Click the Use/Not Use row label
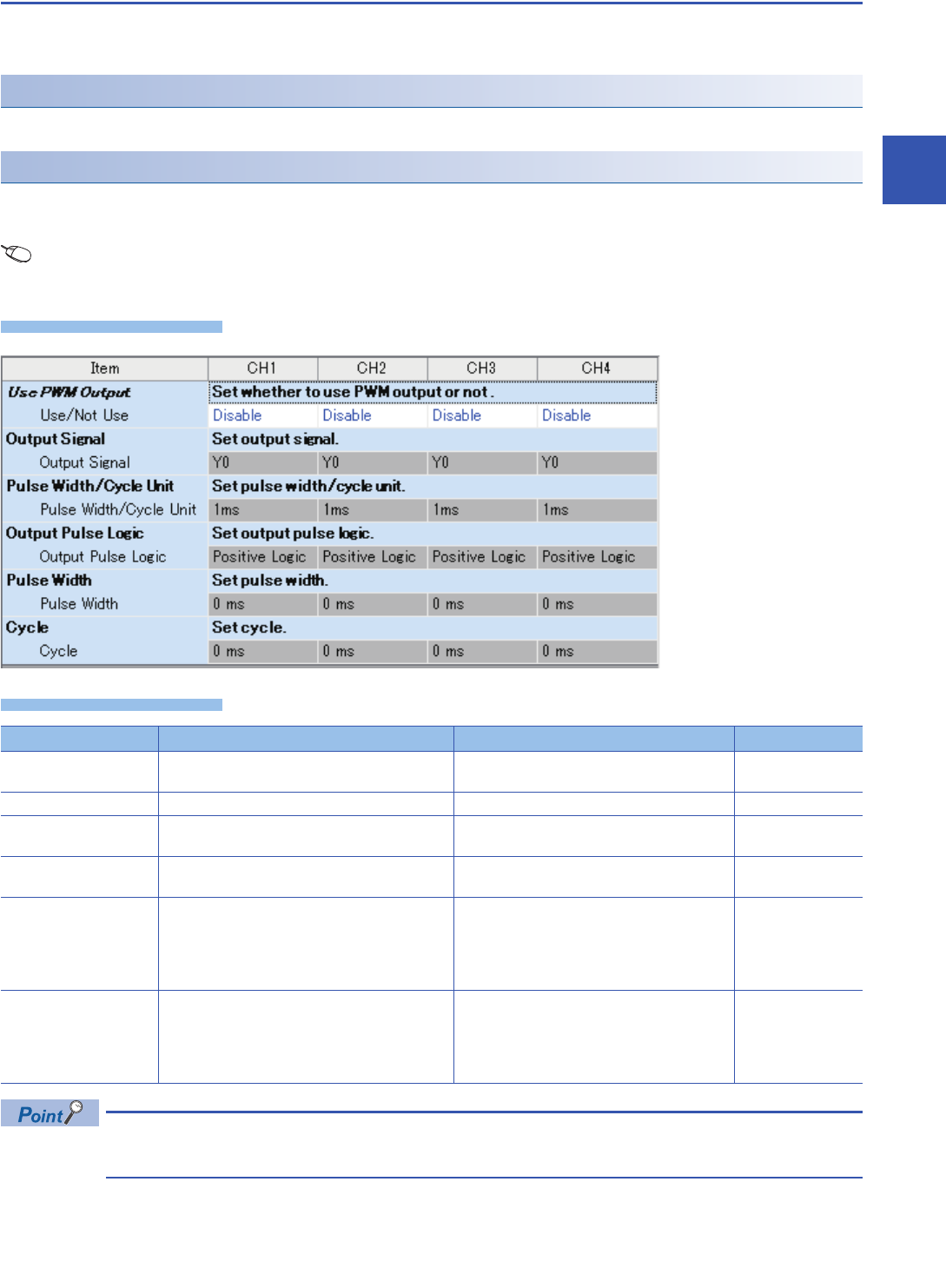The height and width of the screenshot is (1288, 946). point(84,415)
